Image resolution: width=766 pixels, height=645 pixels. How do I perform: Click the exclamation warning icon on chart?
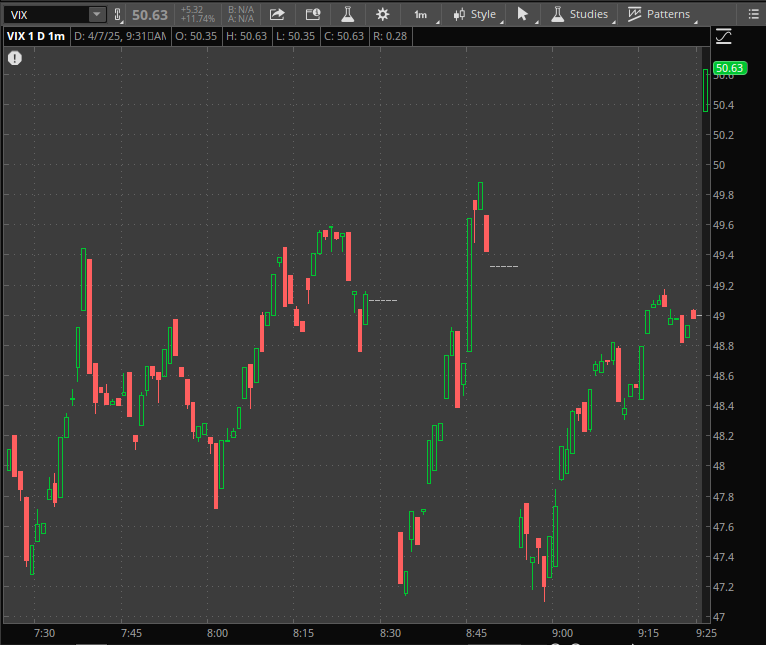pyautogui.click(x=15, y=59)
